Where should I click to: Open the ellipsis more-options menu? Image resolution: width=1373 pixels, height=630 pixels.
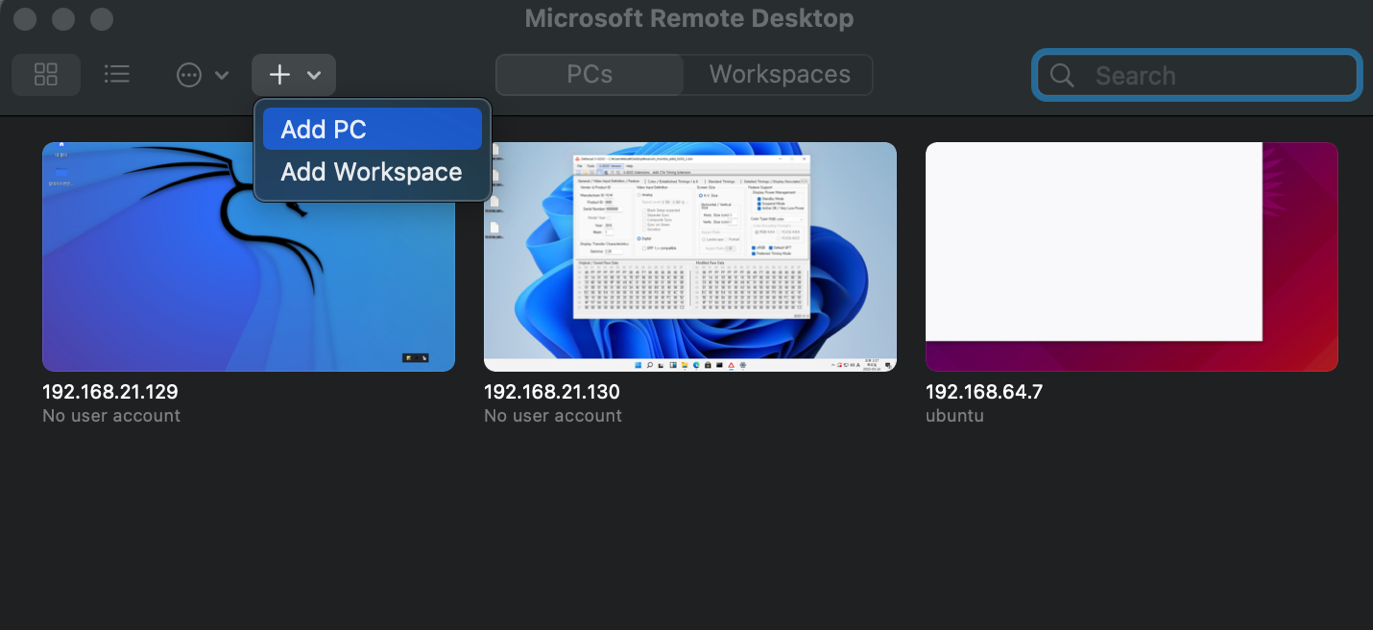(202, 75)
